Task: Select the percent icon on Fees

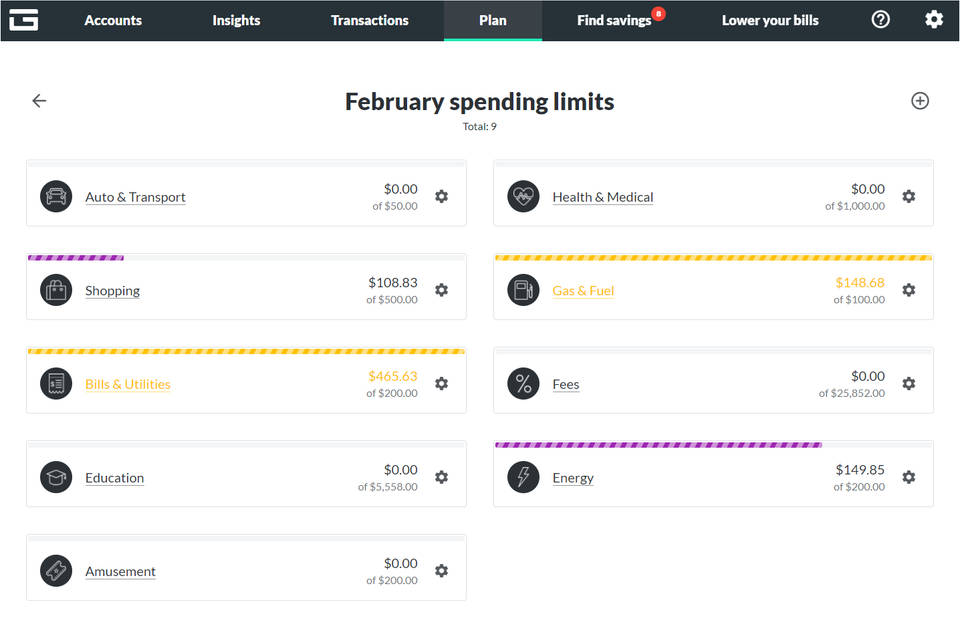Action: (x=523, y=383)
